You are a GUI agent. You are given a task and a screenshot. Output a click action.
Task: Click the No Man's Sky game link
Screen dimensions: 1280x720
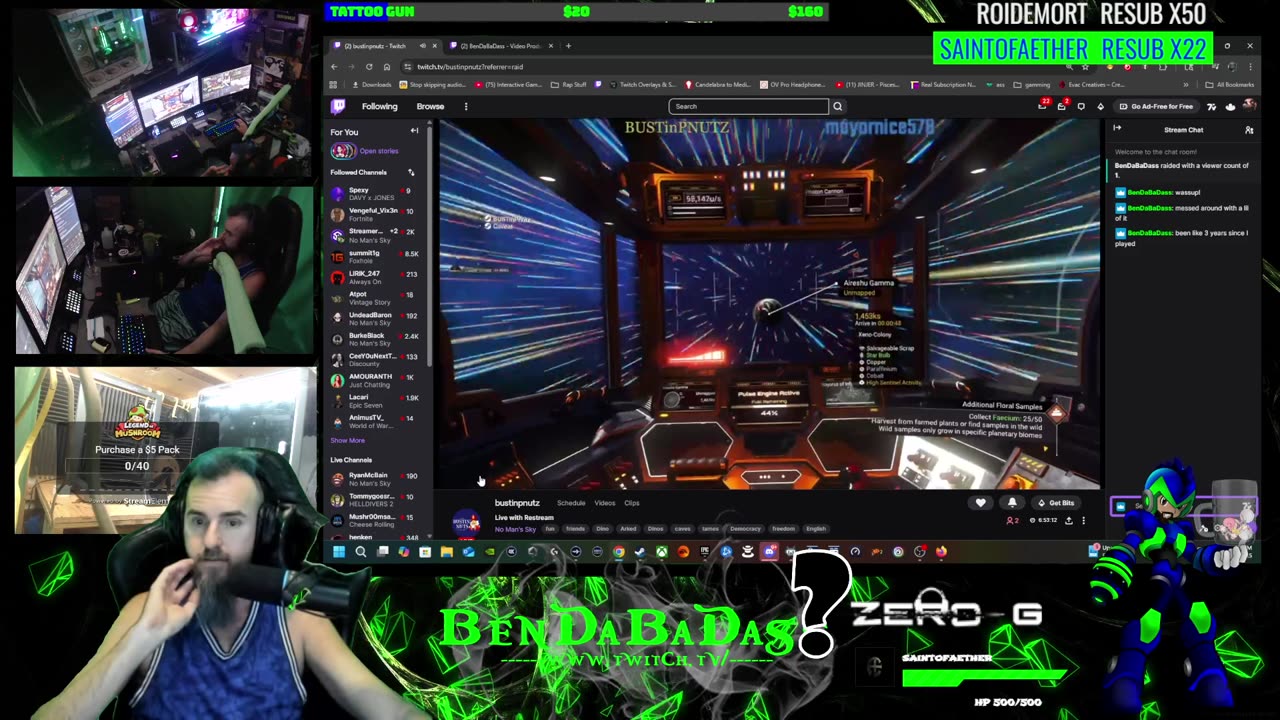tap(515, 529)
